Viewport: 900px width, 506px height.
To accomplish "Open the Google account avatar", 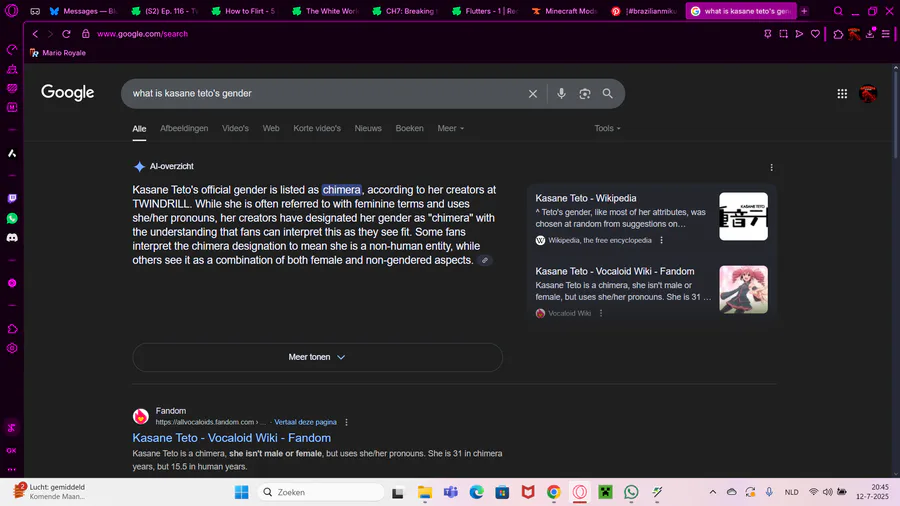I will point(868,94).
